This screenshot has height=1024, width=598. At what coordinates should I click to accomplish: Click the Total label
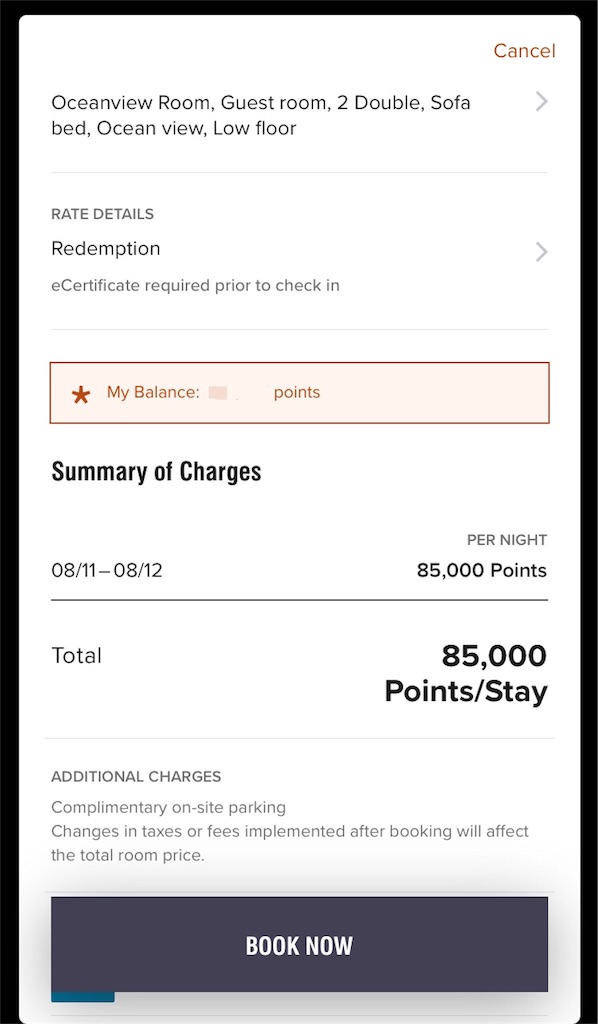[x=76, y=655]
